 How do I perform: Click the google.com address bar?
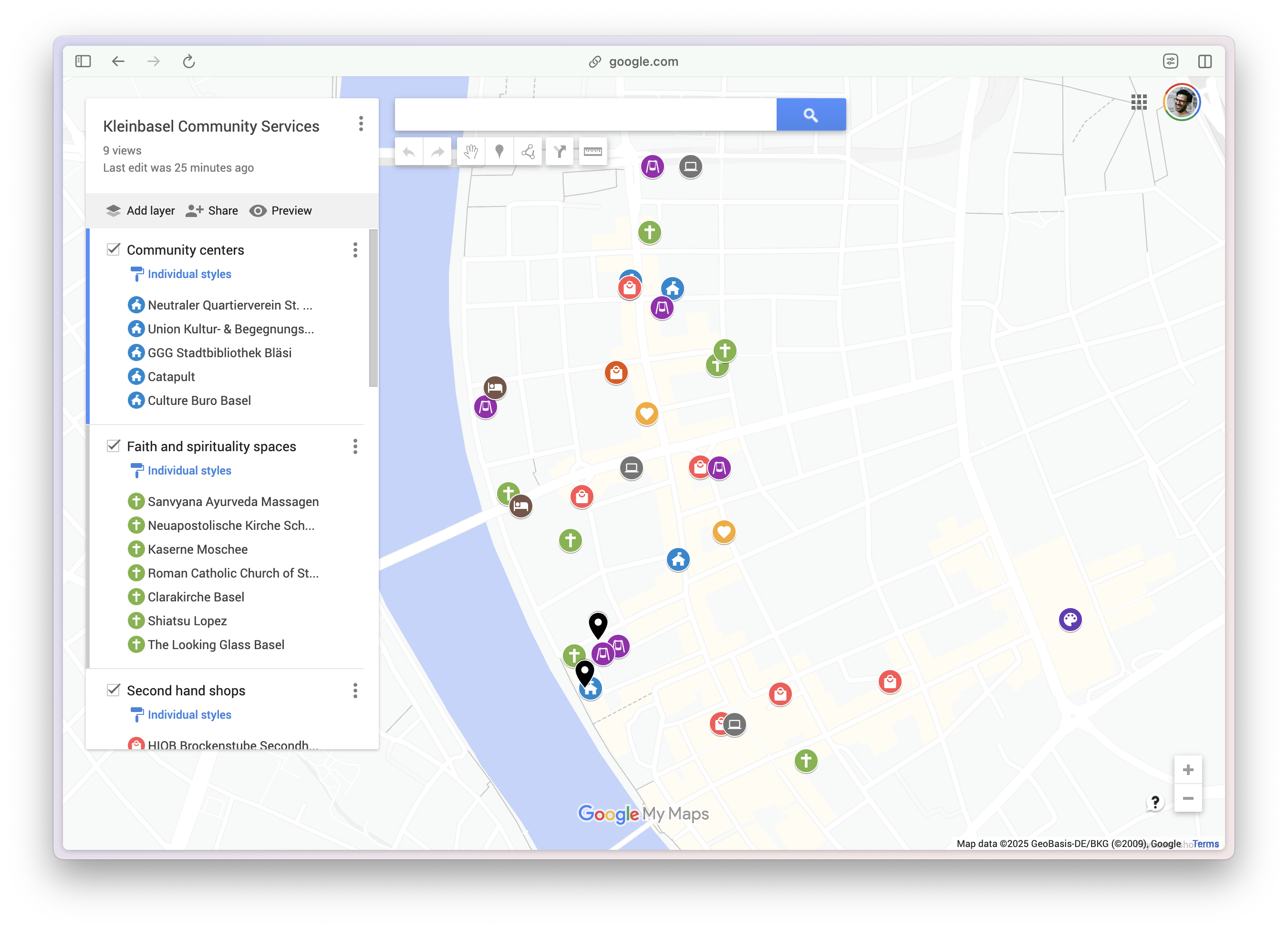pyautogui.click(x=634, y=62)
